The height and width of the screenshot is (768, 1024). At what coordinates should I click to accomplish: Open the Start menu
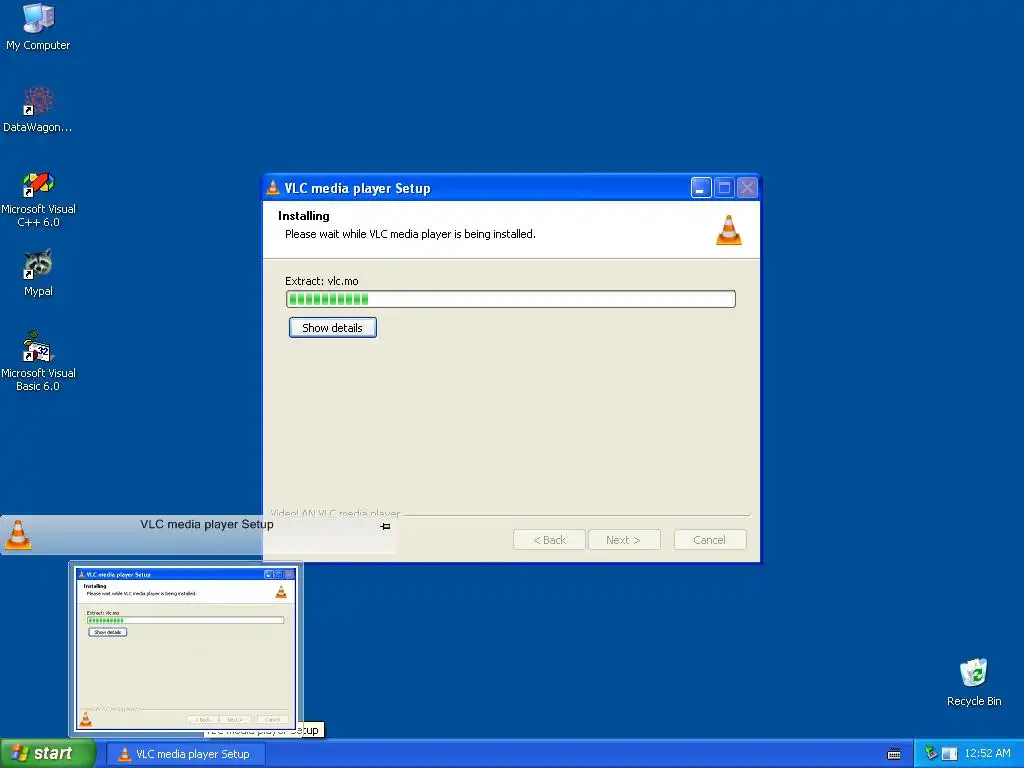tap(48, 754)
